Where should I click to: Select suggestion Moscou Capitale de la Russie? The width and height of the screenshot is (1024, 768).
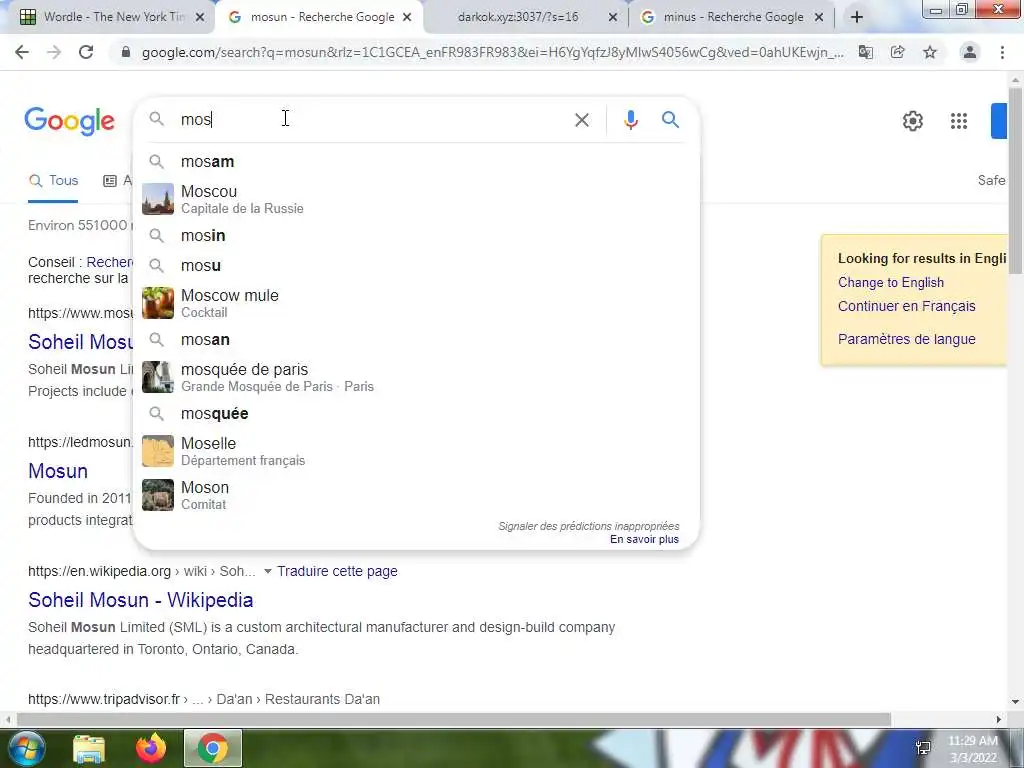pyautogui.click(x=416, y=199)
